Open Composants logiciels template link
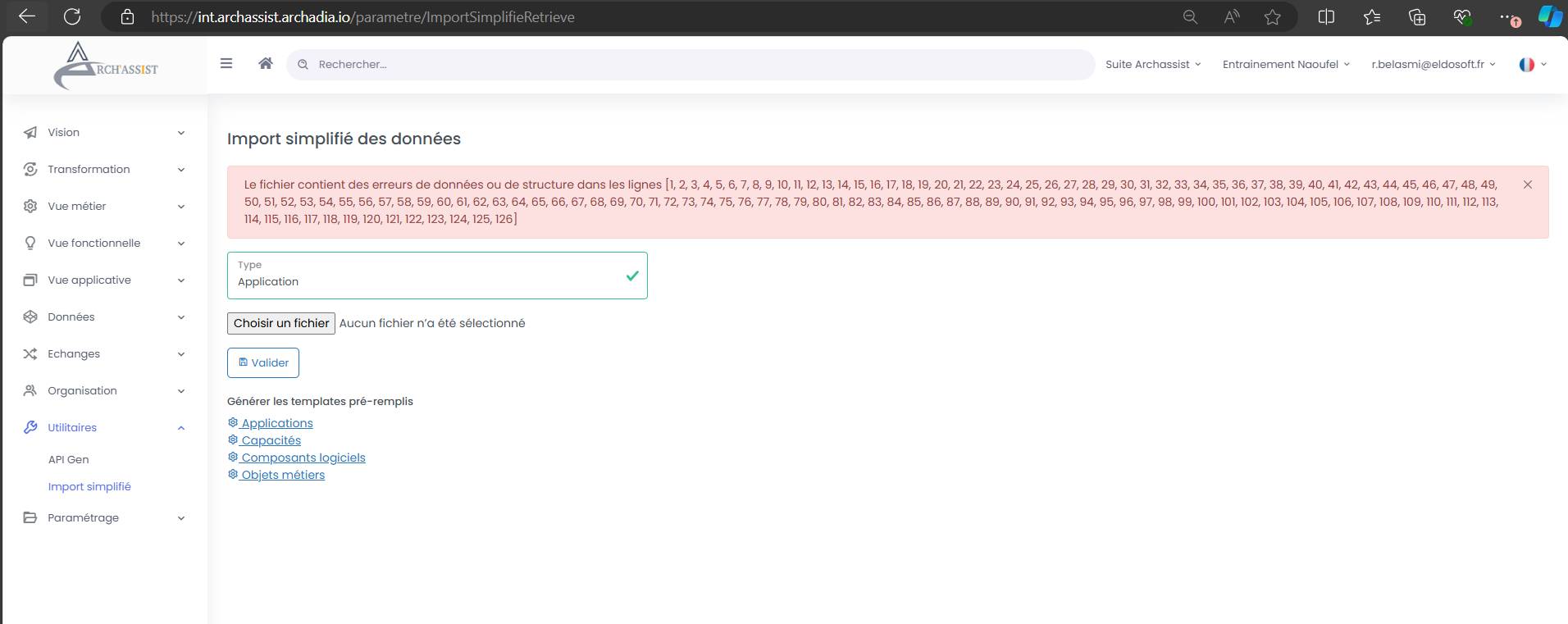This screenshot has height=624, width=1568. coord(303,458)
